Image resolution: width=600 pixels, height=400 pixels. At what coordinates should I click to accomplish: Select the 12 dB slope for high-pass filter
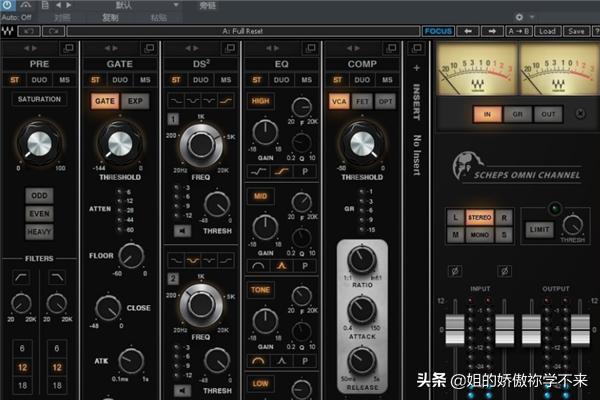click(22, 367)
